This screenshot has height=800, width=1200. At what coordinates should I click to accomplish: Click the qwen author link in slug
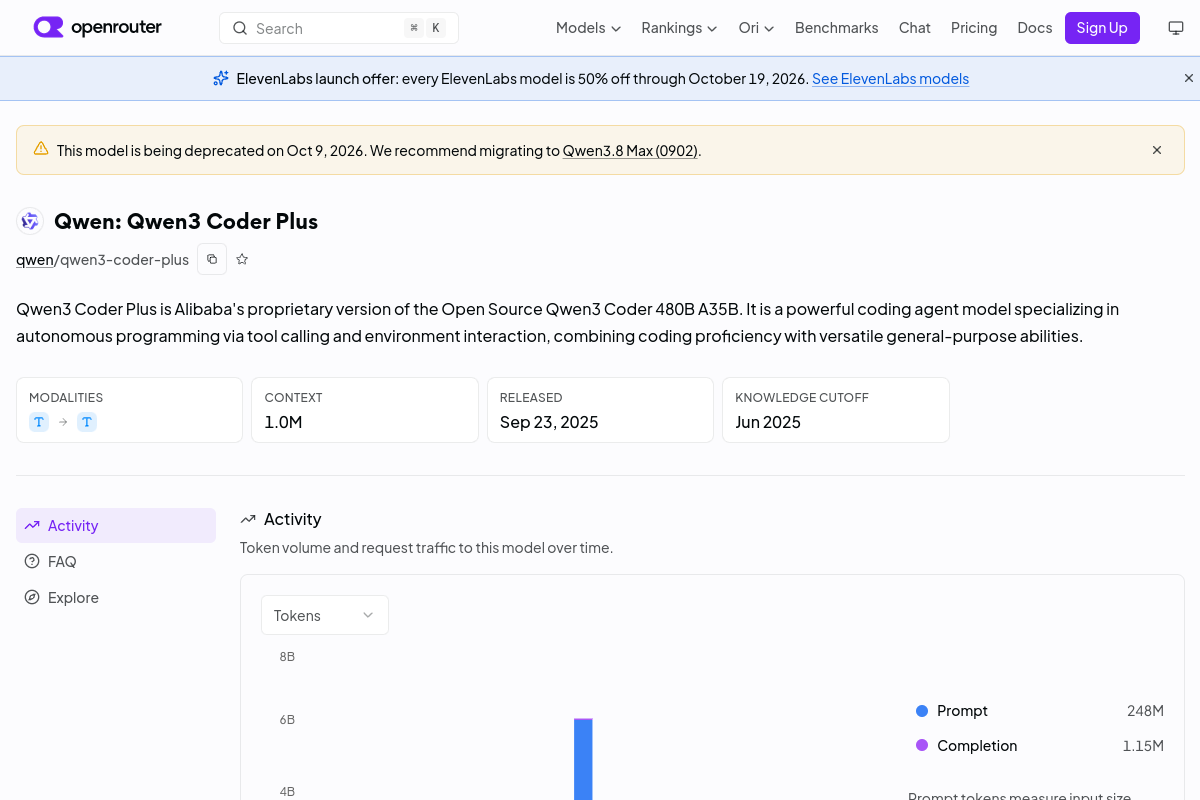(35, 259)
